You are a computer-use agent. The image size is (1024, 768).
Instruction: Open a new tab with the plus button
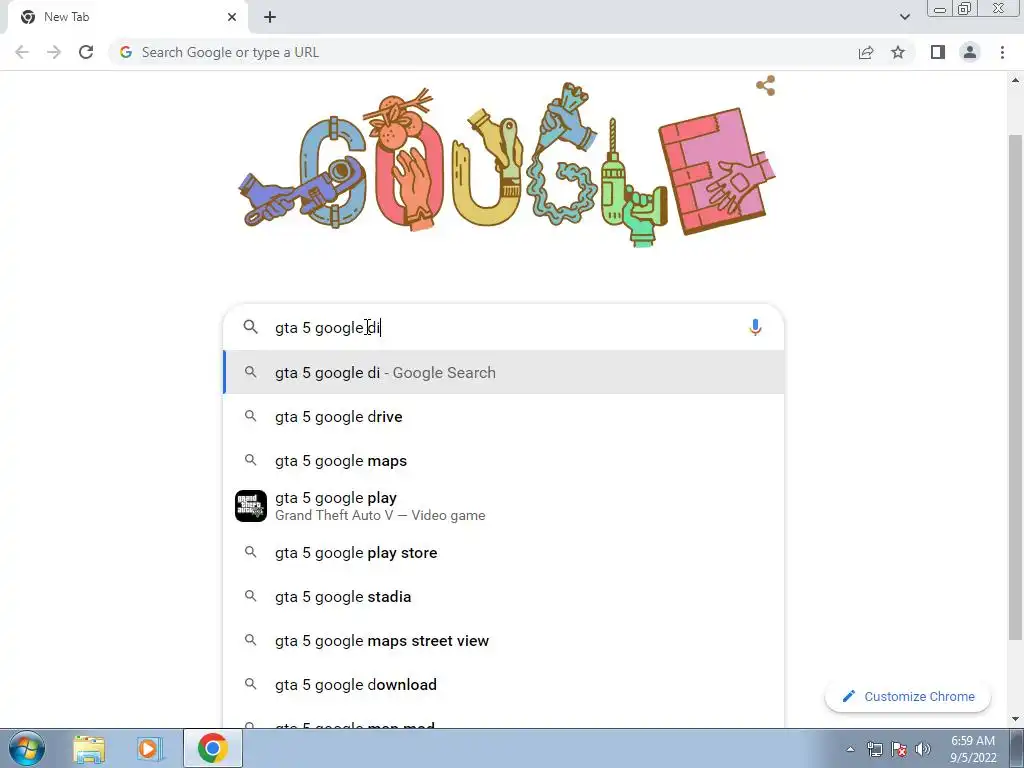tap(270, 17)
